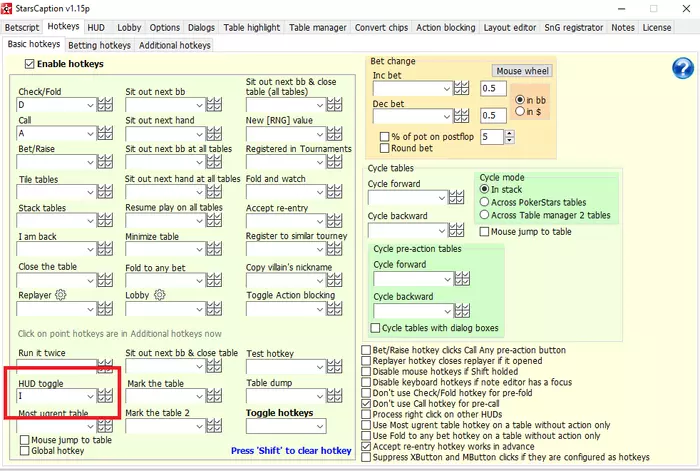Click the gear icon next to Lobby
700x471 pixels.
pyautogui.click(x=159, y=295)
